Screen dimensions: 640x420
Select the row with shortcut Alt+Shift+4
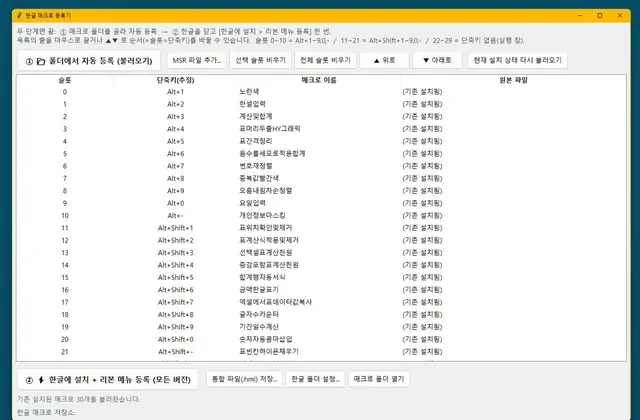(321, 265)
